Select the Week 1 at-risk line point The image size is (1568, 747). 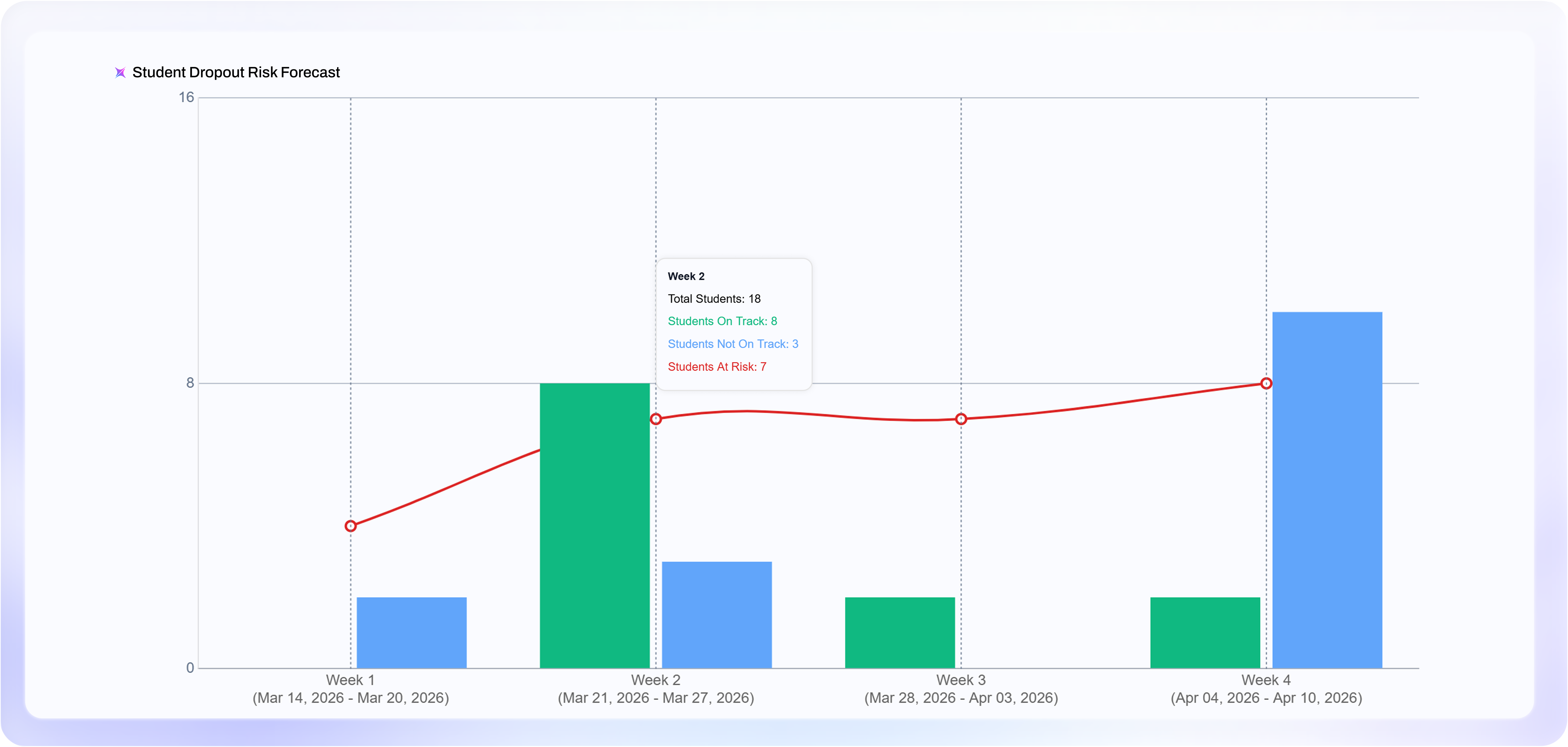click(x=350, y=526)
